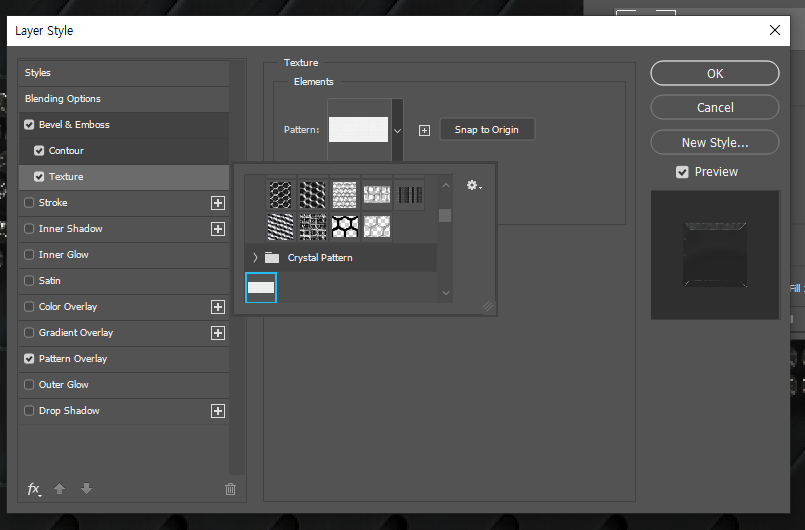Viewport: 805px width, 530px height.
Task: Select the blue-highlighted plain white pattern
Action: click(x=261, y=288)
